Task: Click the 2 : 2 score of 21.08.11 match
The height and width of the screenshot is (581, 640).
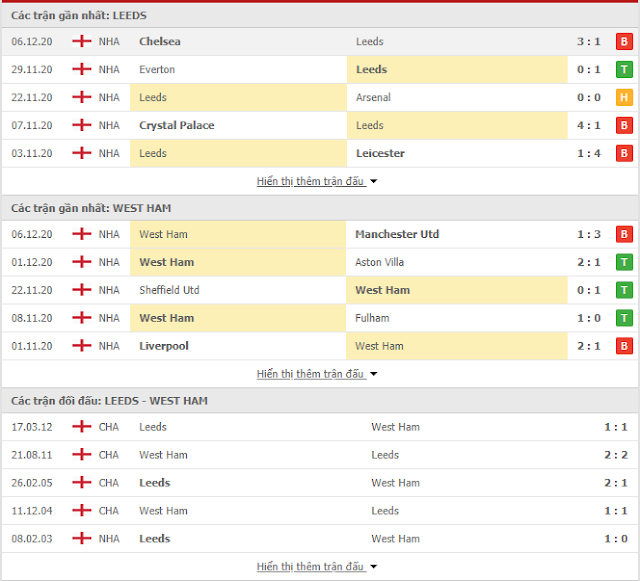Action: 616,455
